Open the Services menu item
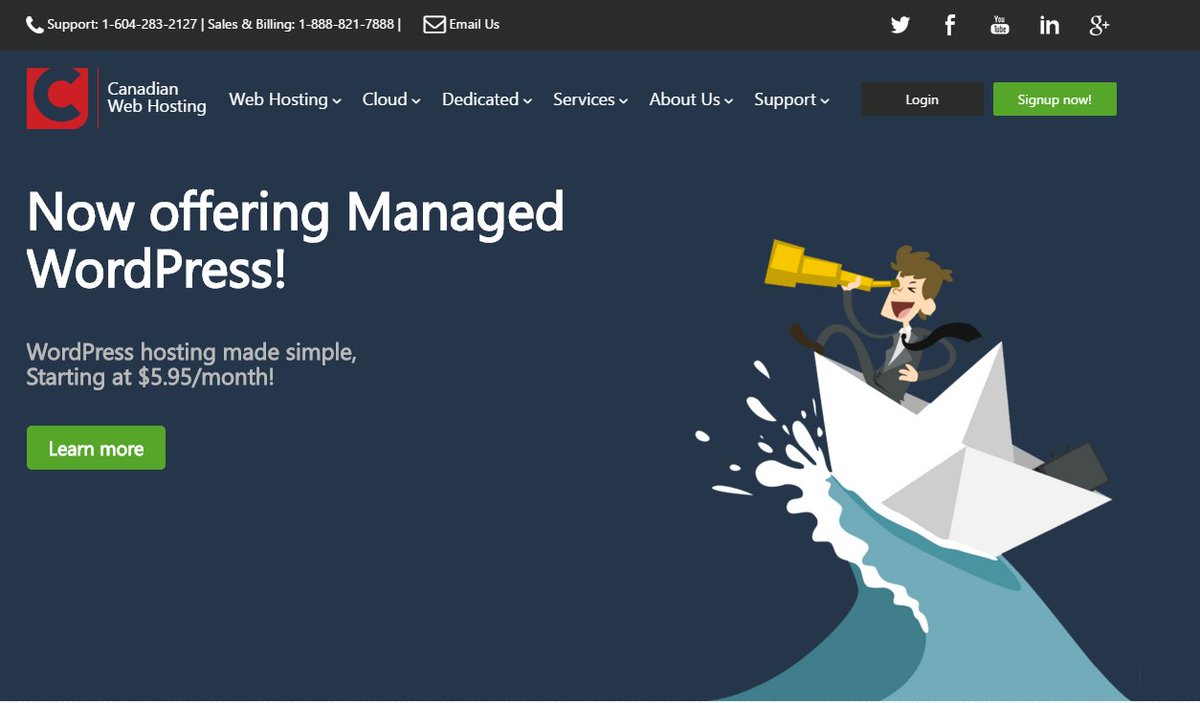1200x703 pixels. pos(590,99)
